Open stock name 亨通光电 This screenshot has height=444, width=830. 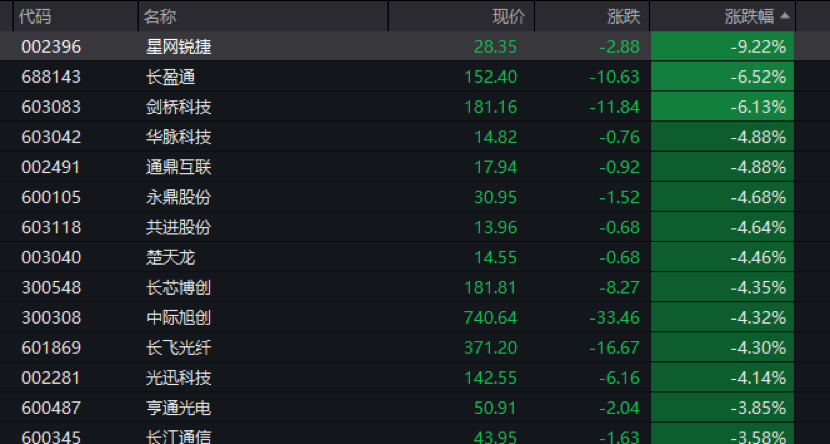178,409
